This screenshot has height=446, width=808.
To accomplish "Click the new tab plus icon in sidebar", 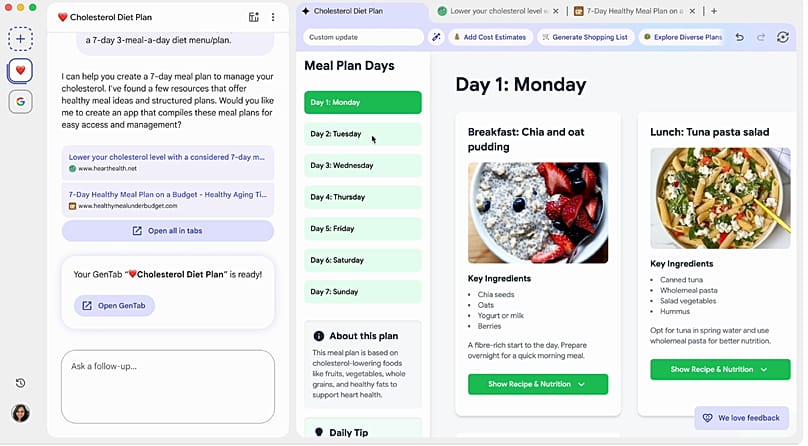I will pos(21,39).
